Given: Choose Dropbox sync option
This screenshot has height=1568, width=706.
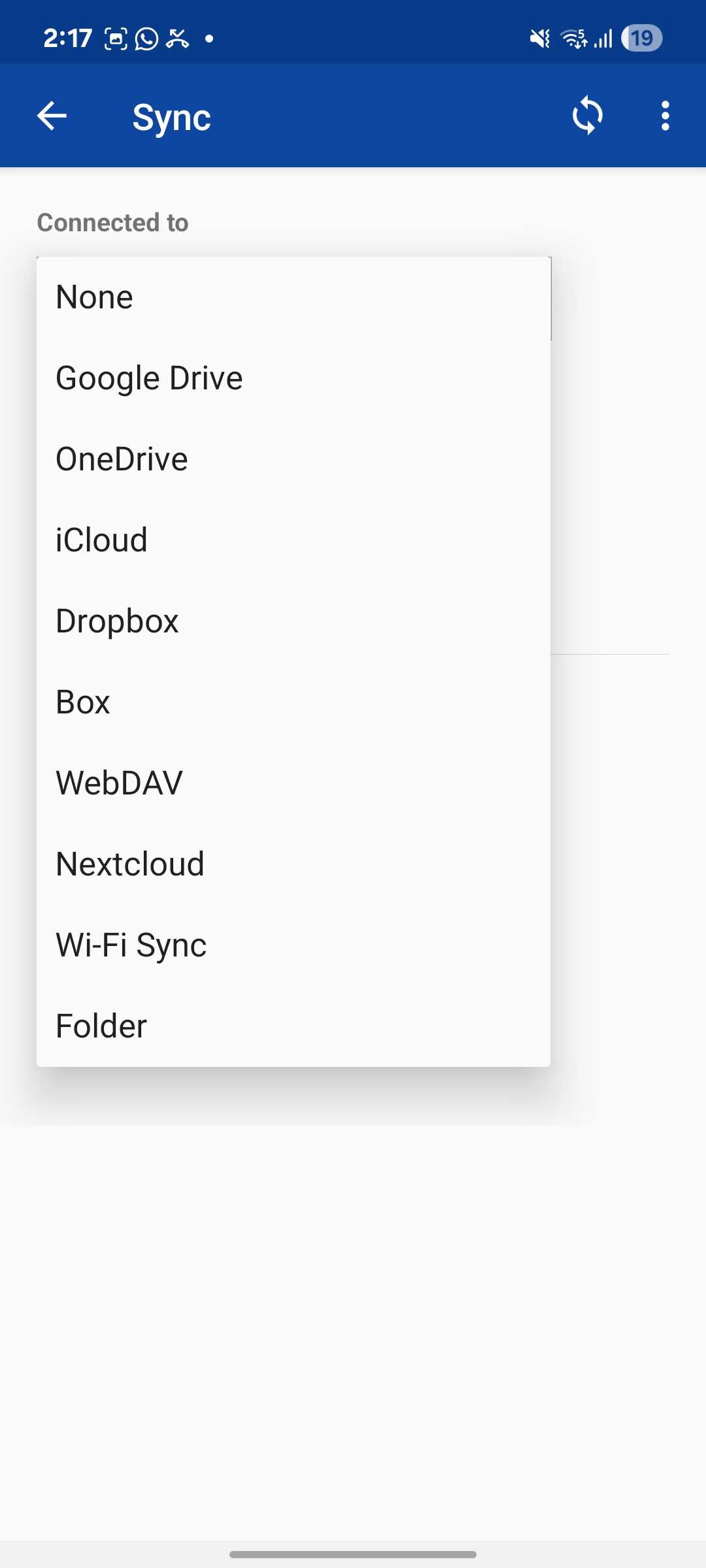Looking at the screenshot, I should tap(293, 621).
